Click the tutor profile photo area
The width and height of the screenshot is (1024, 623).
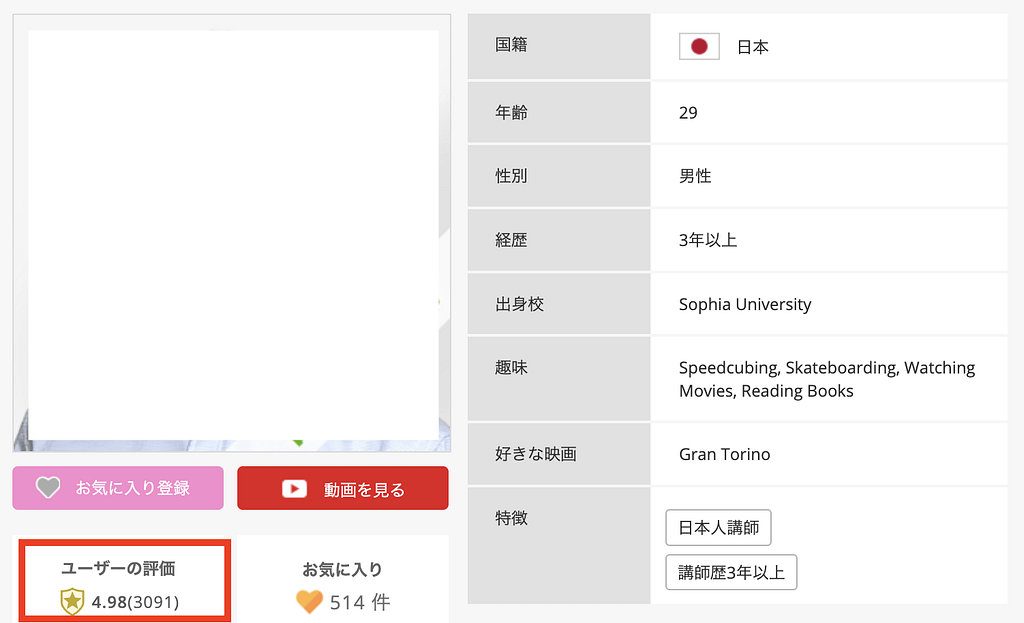[230, 230]
